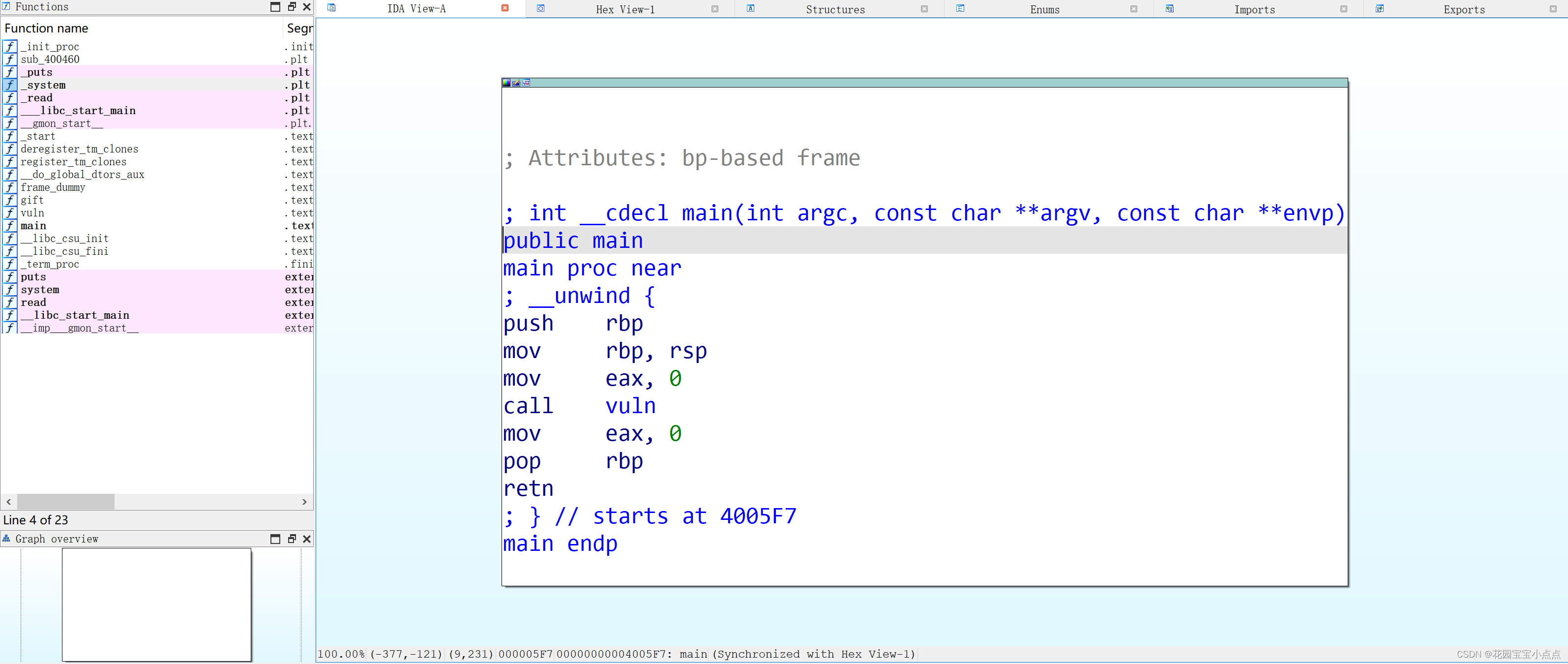Select the _start function row
The image size is (1568, 664).
pyautogui.click(x=157, y=136)
